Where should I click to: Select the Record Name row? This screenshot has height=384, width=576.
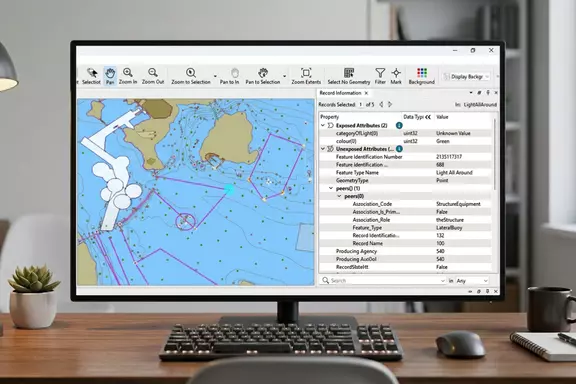(x=406, y=243)
